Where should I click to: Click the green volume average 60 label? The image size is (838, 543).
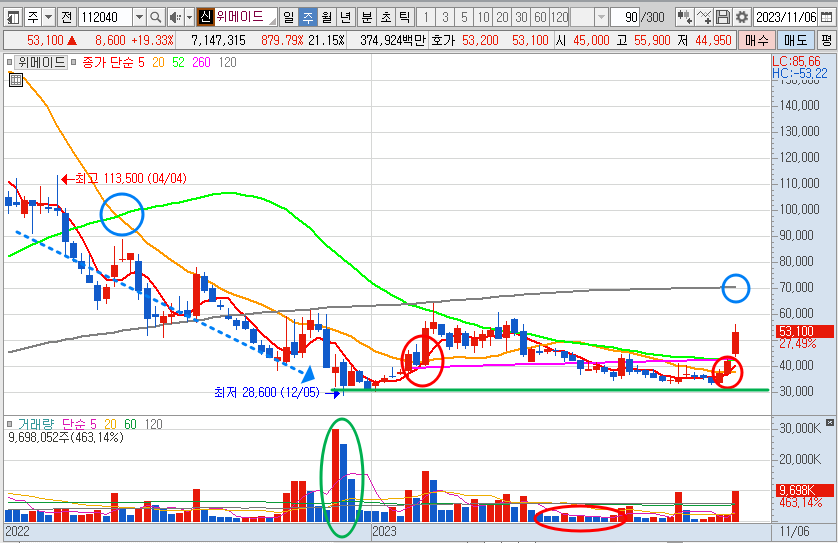click(130, 424)
